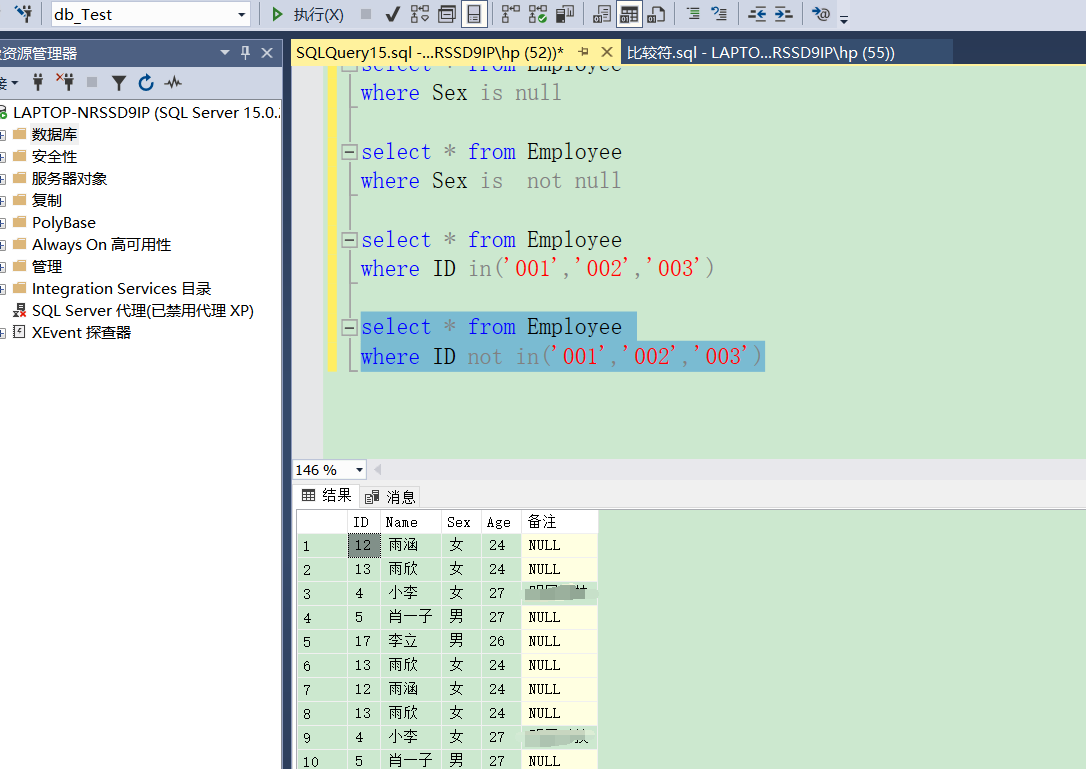
Task: Click the ID column header in results
Action: [364, 522]
